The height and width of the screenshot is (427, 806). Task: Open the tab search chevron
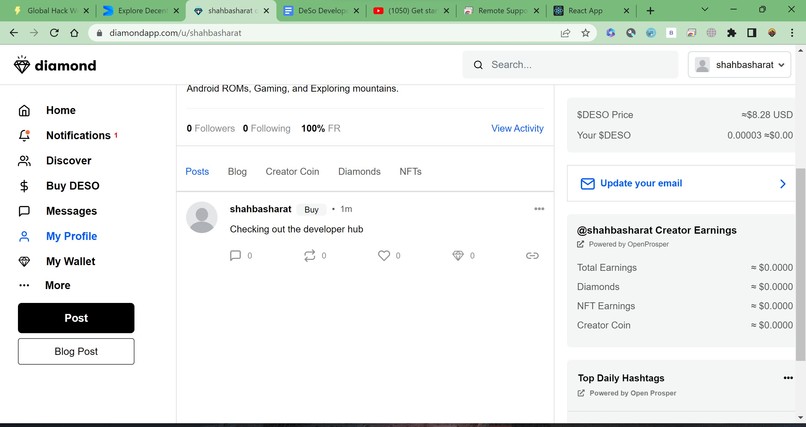(x=705, y=10)
